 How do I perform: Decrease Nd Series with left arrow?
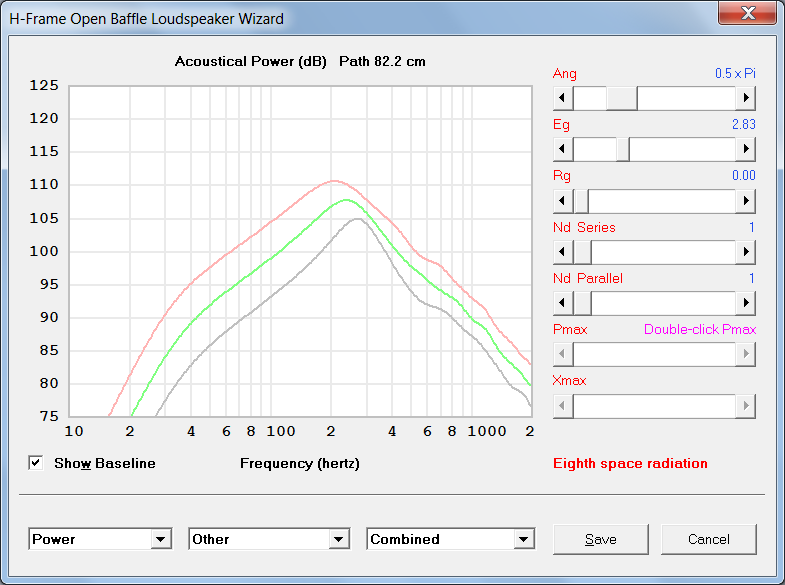[563, 252]
